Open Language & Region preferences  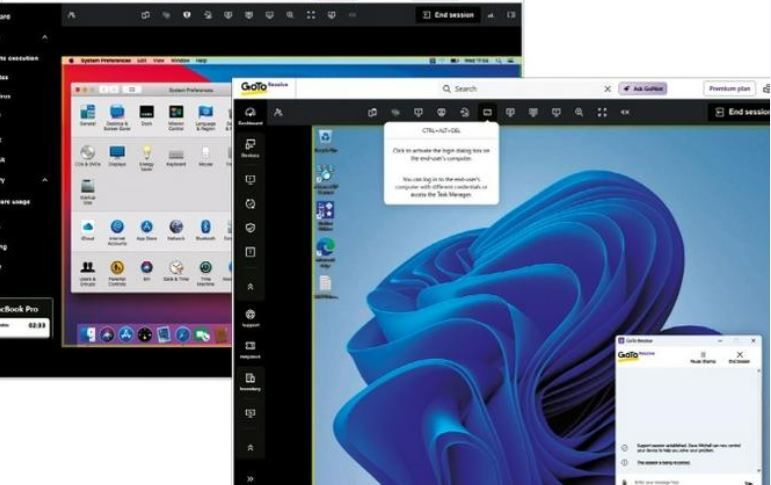pos(206,118)
